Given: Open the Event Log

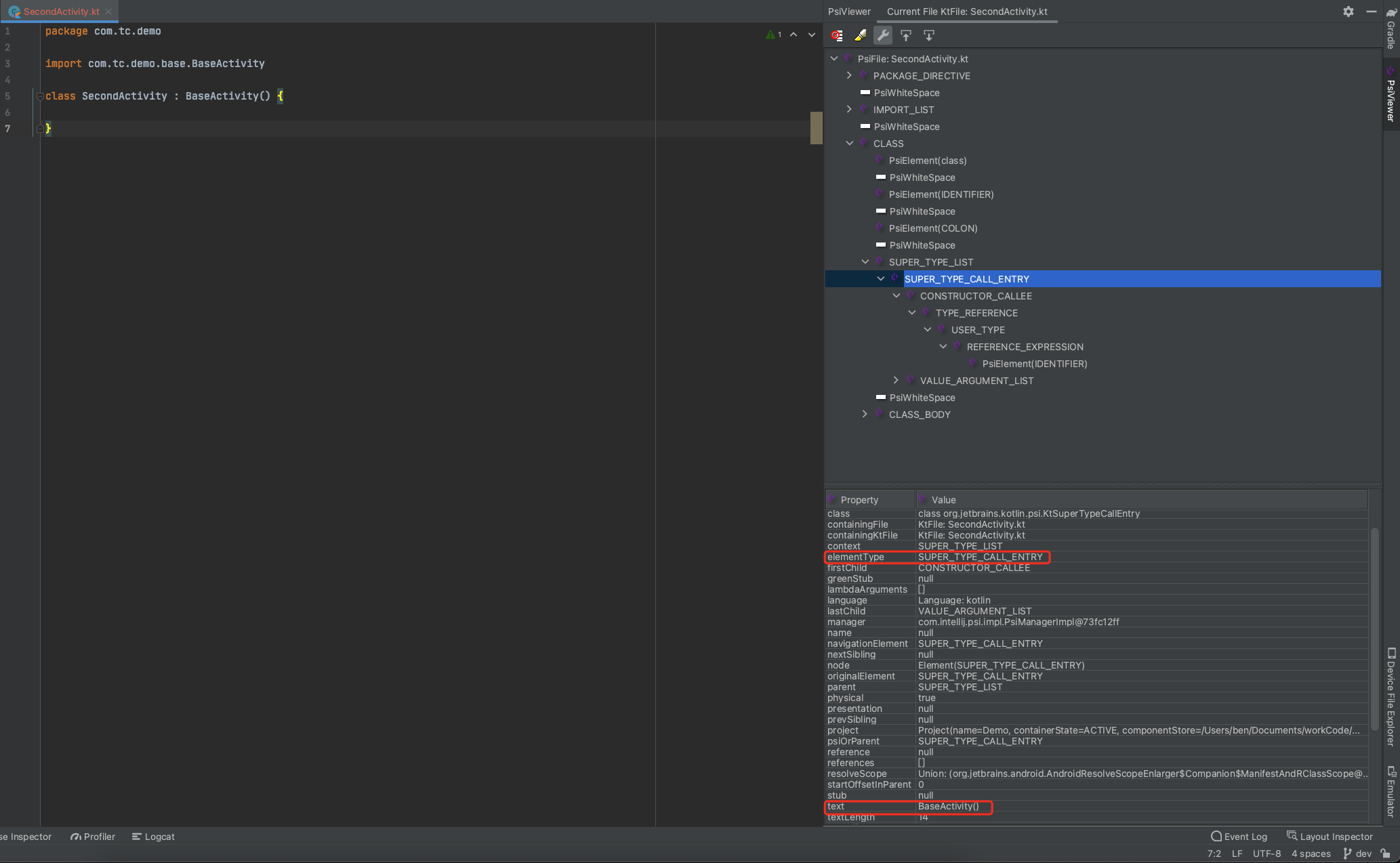Looking at the screenshot, I should [1239, 837].
